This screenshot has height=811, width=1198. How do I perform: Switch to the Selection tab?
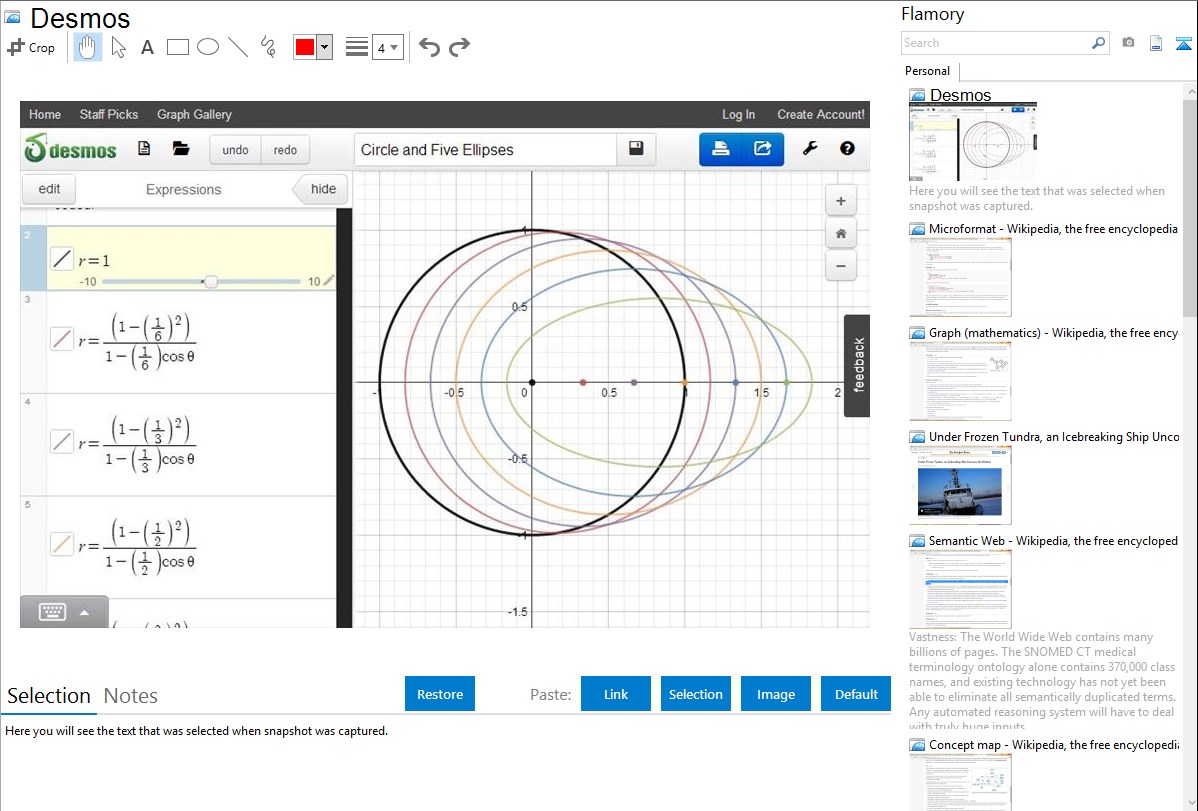(49, 696)
